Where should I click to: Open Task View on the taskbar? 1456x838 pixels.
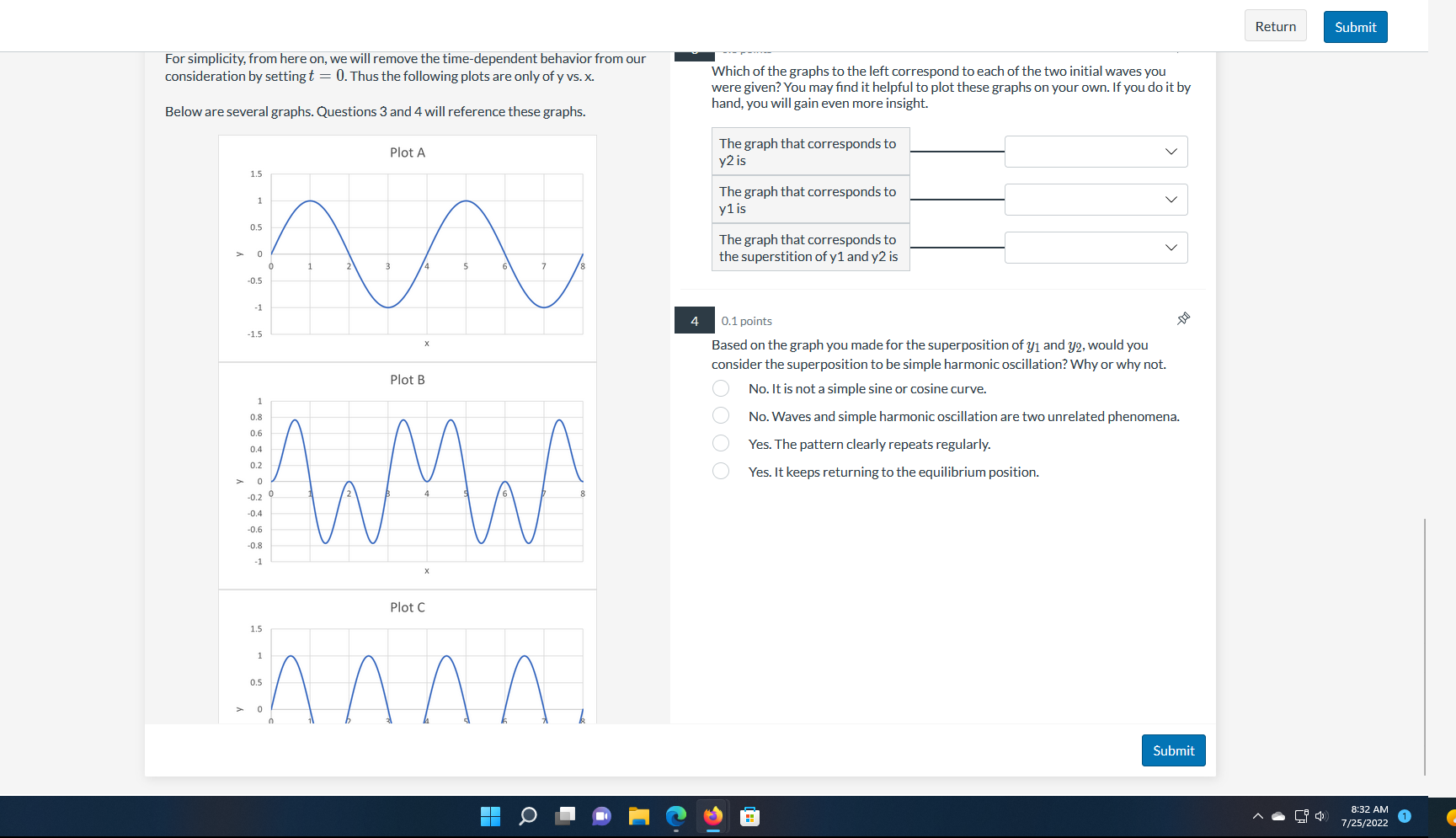pyautogui.click(x=565, y=816)
